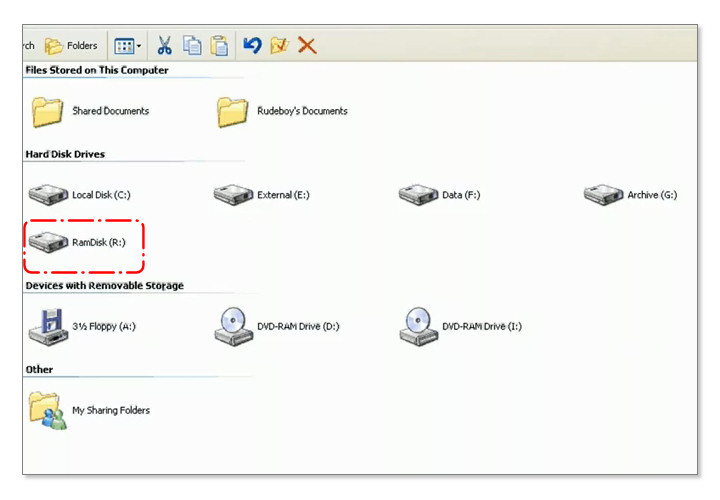Click the "3½ Floppy (A:)" label
The image size is (720, 500).
(x=104, y=326)
